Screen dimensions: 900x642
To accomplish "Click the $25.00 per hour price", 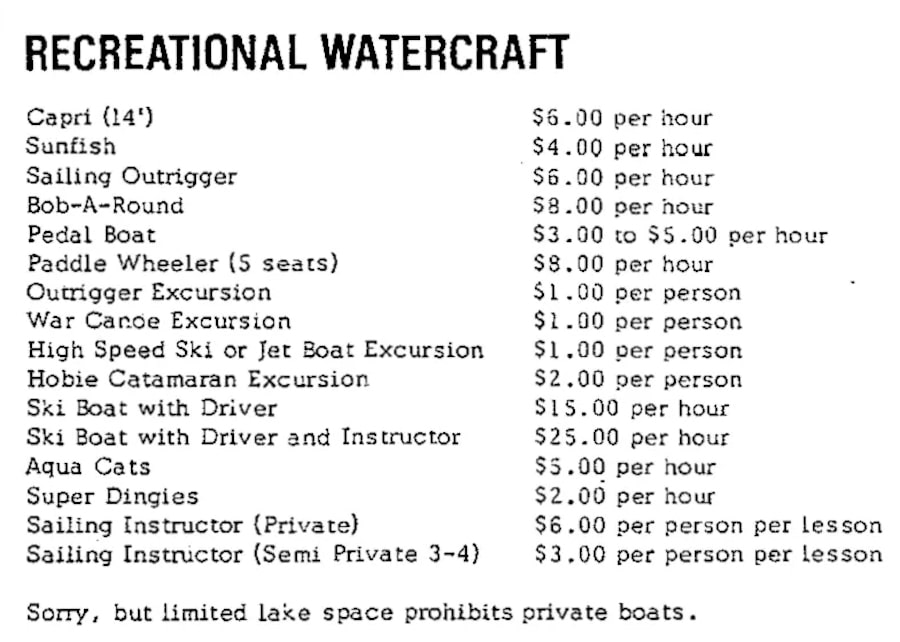I will click(x=632, y=439).
